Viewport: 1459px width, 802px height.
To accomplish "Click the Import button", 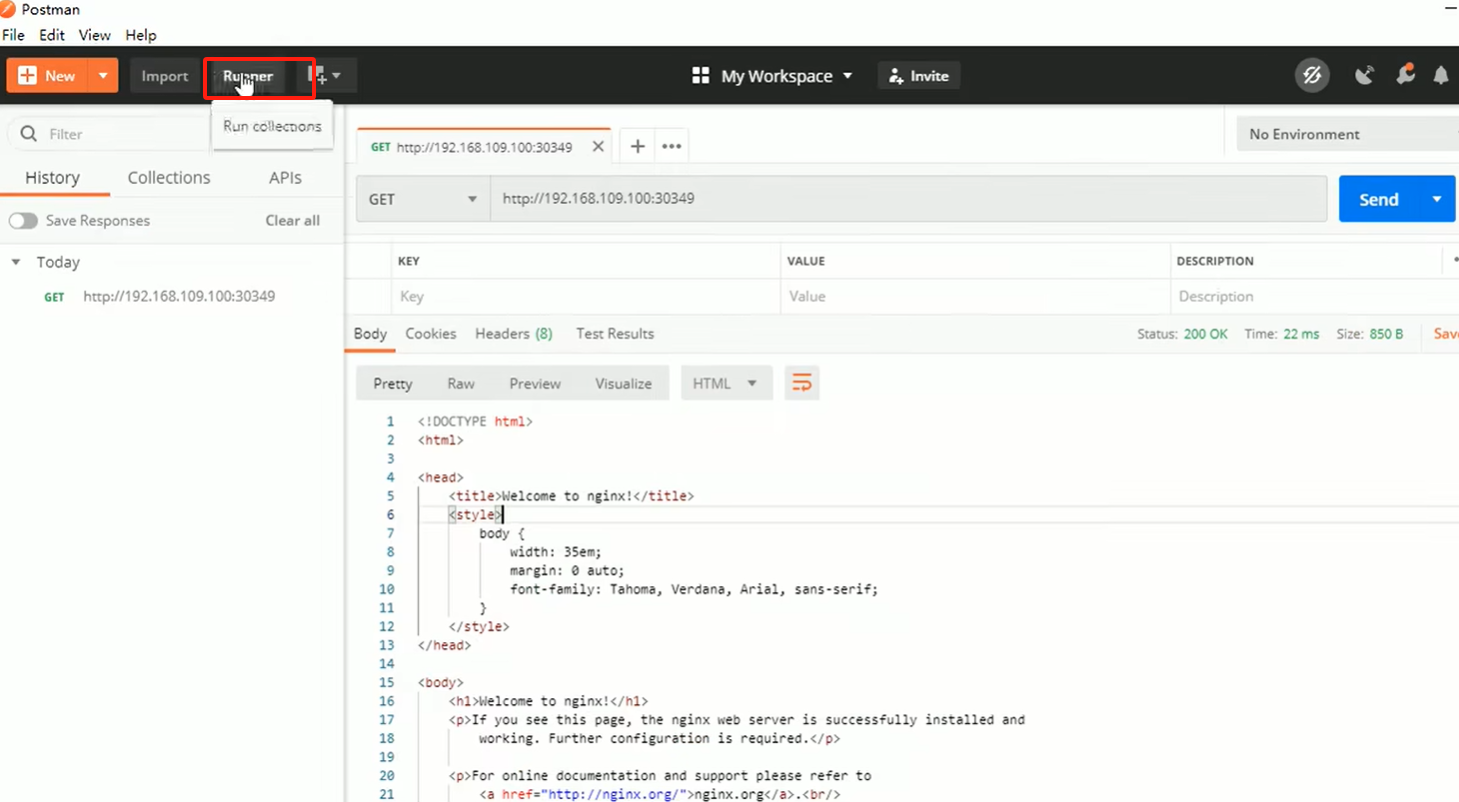I will coord(164,76).
